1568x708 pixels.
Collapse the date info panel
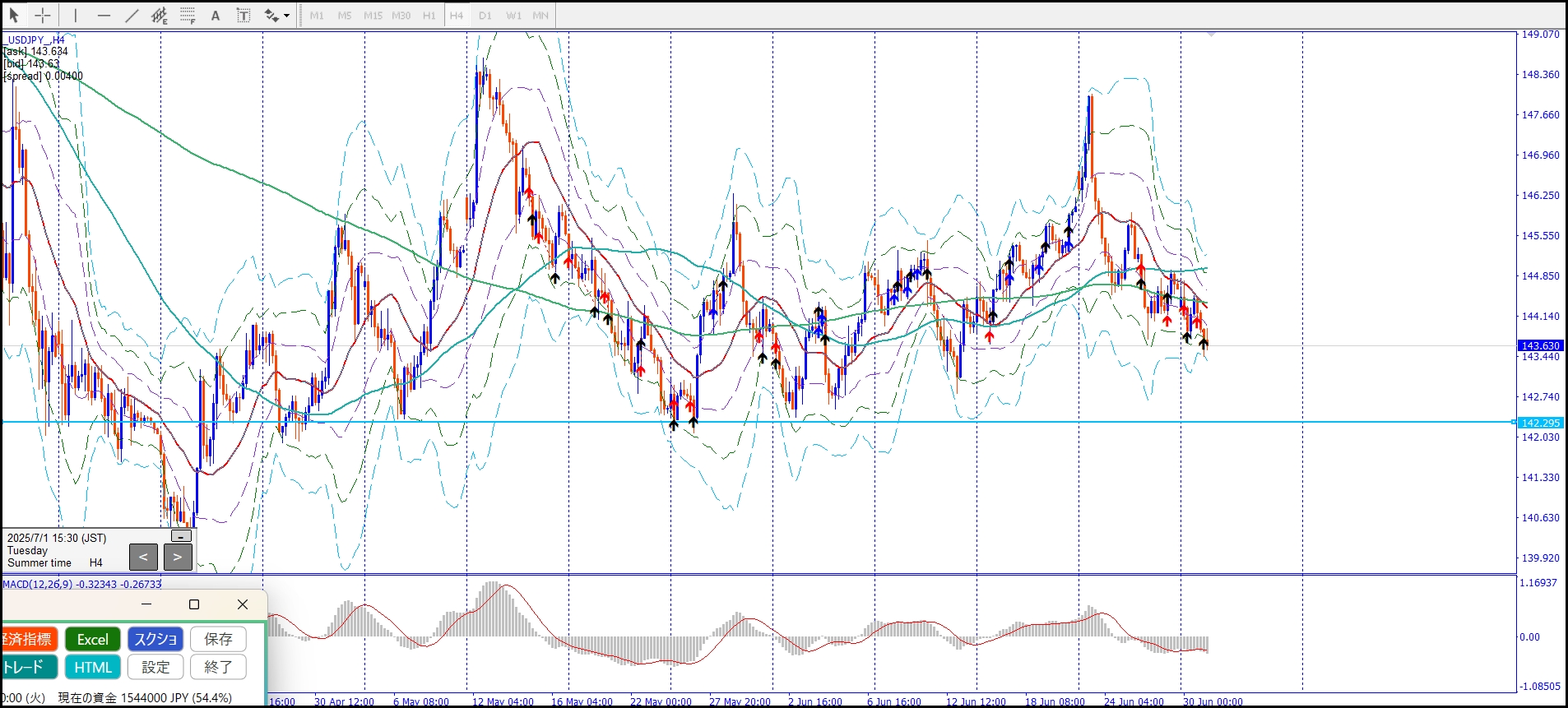(x=181, y=536)
